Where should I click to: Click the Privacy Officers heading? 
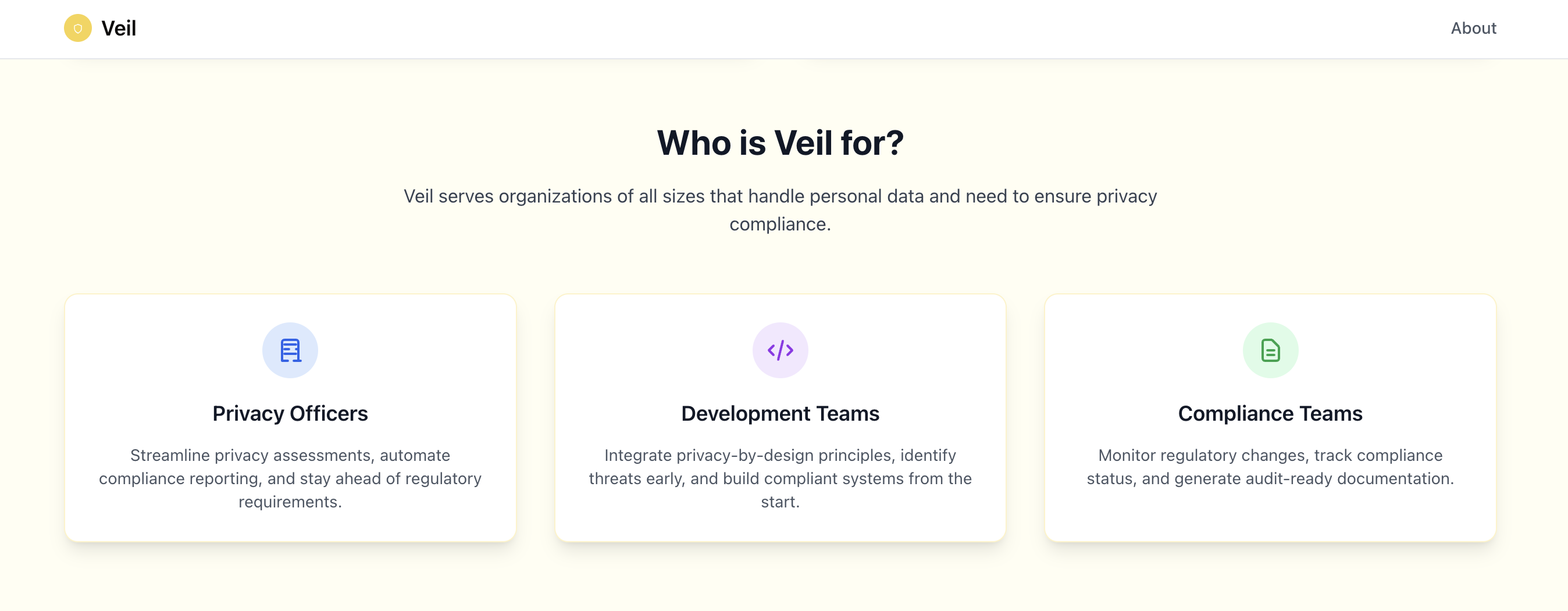click(290, 414)
